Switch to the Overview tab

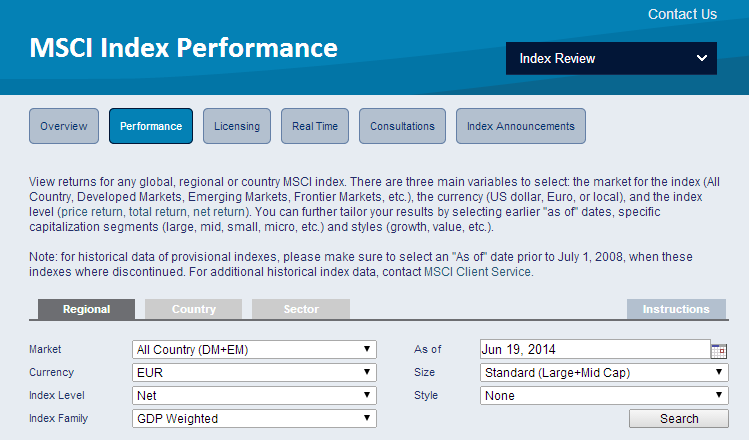pyautogui.click(x=64, y=126)
